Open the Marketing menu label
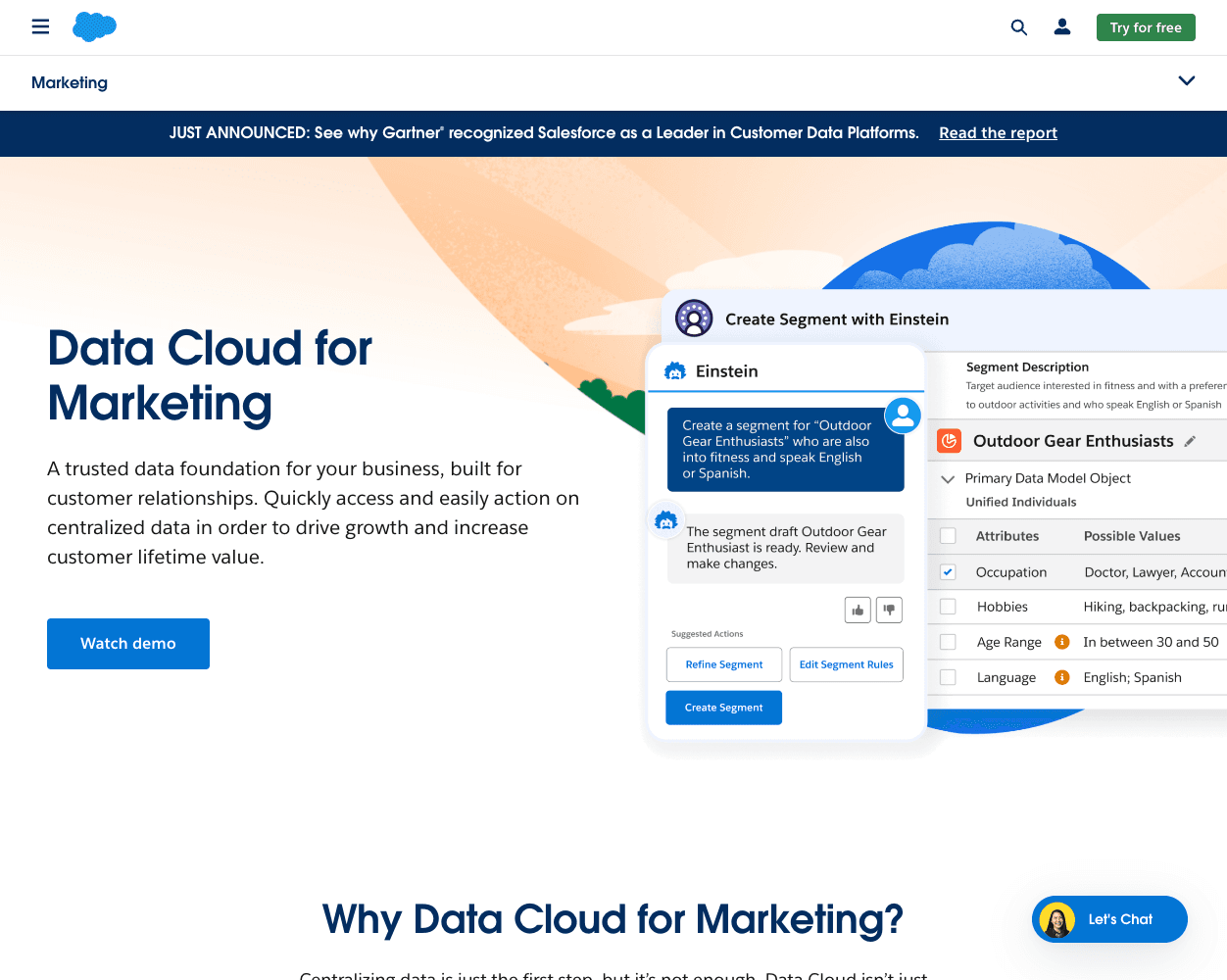 coord(70,82)
